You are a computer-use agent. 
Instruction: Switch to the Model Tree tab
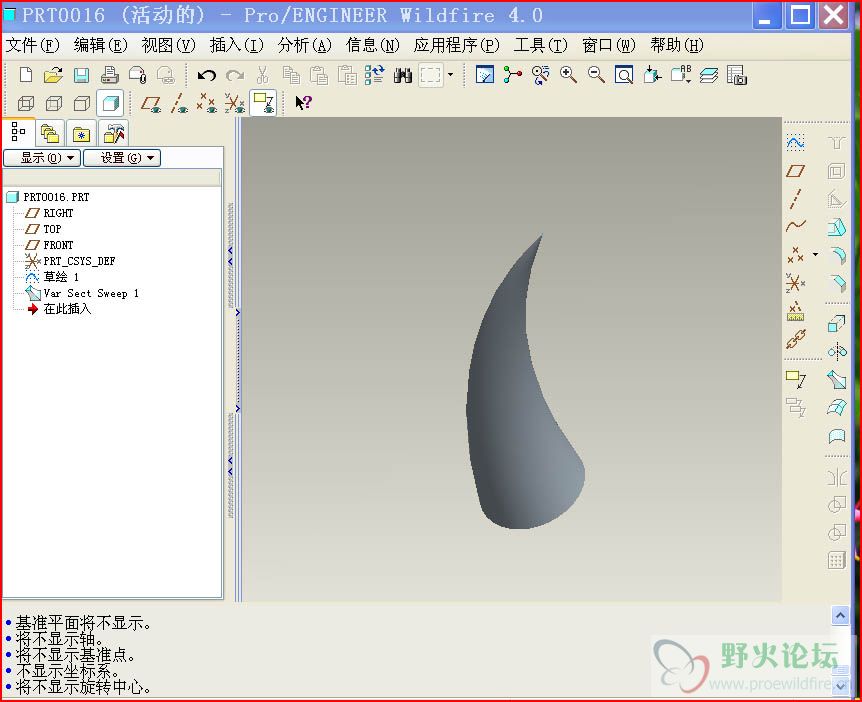19,132
